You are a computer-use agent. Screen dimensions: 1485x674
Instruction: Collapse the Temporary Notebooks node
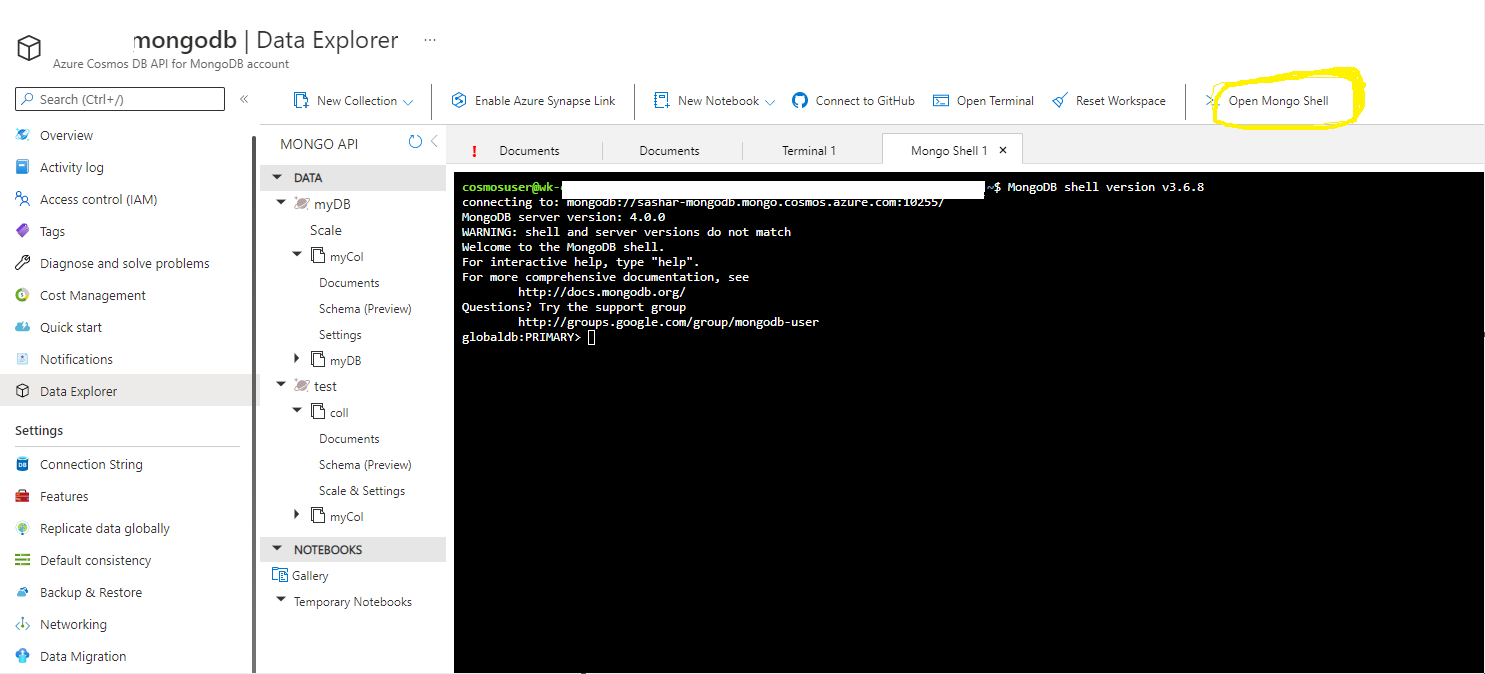(282, 601)
